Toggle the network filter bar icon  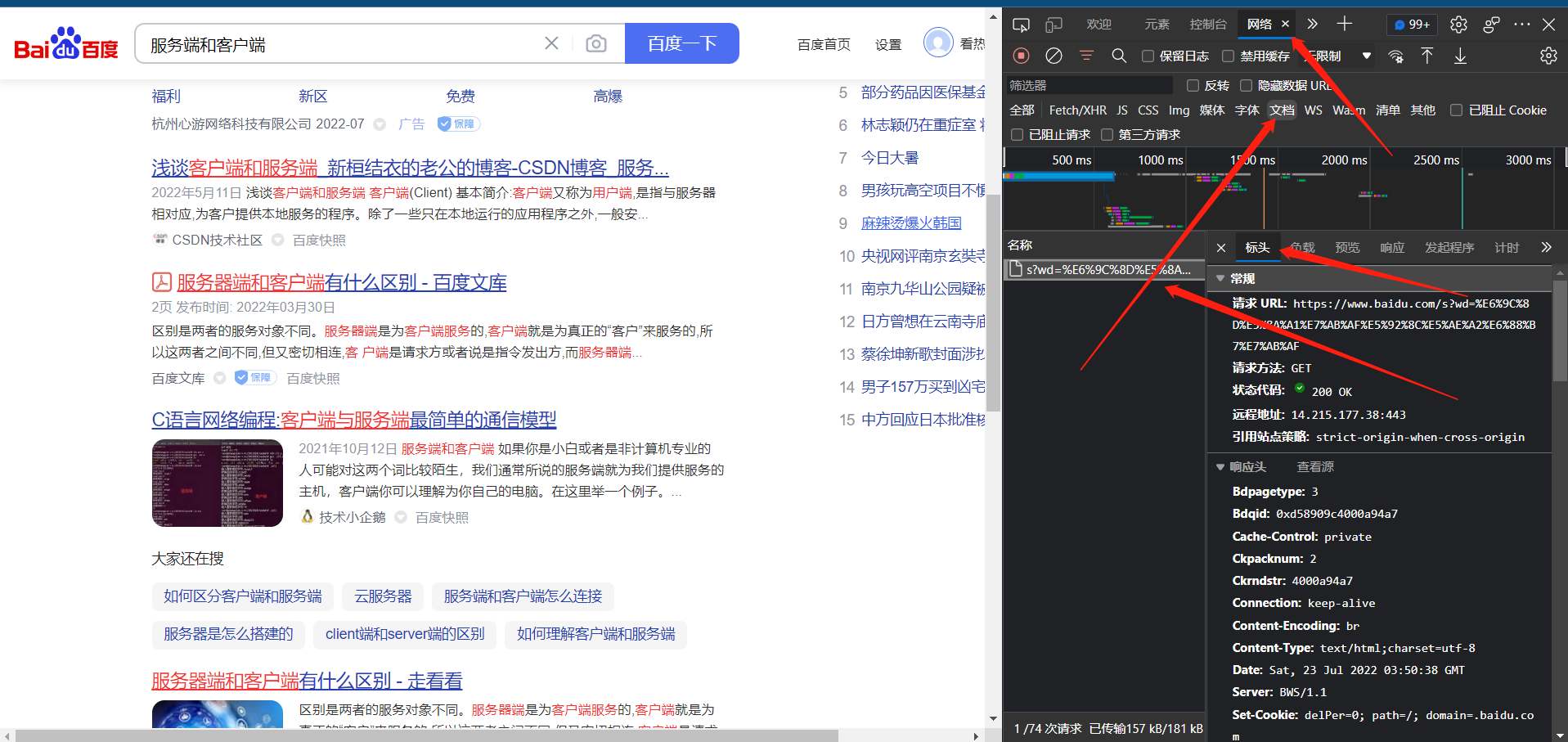1086,56
